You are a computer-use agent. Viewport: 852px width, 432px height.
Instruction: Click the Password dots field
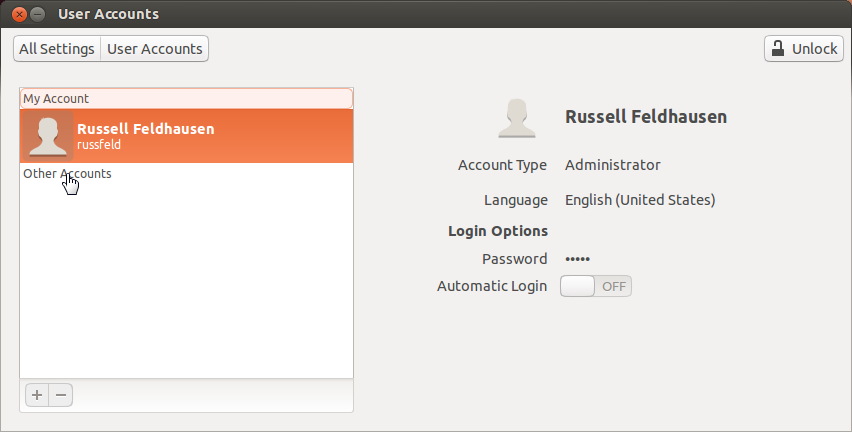[578, 259]
